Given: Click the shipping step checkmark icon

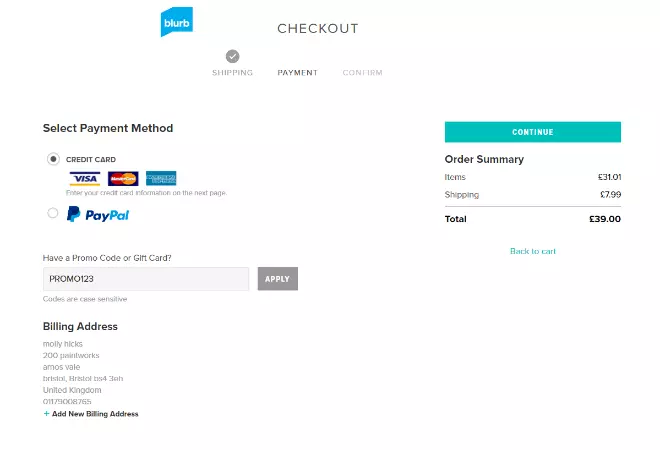Looking at the screenshot, I should 232,57.
